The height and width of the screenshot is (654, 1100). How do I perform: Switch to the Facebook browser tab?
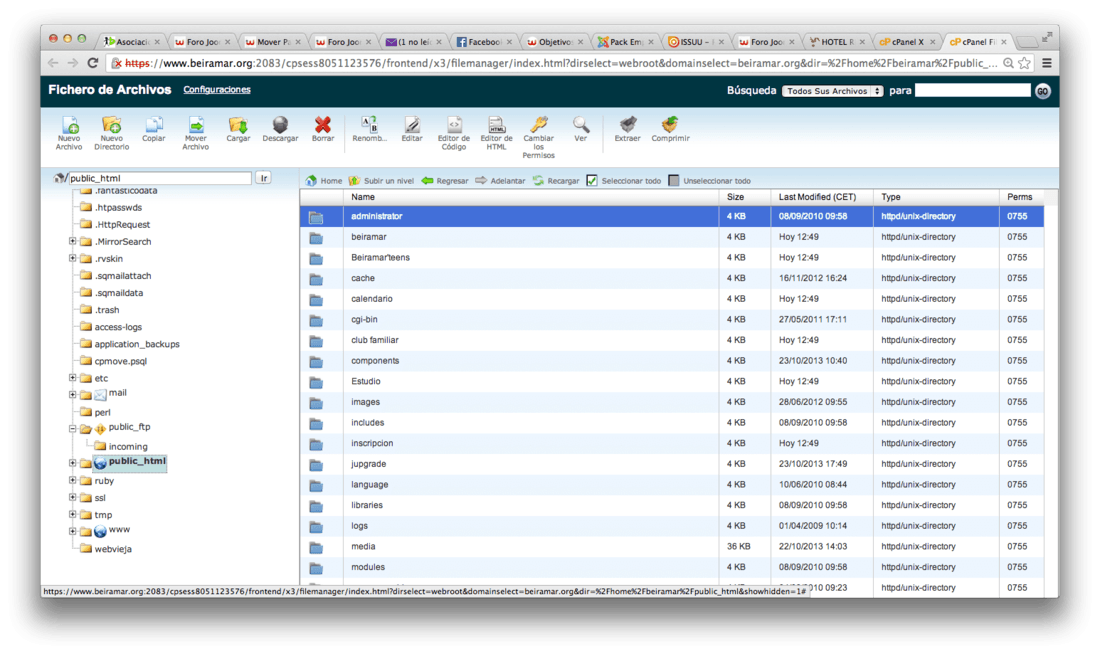pos(483,42)
